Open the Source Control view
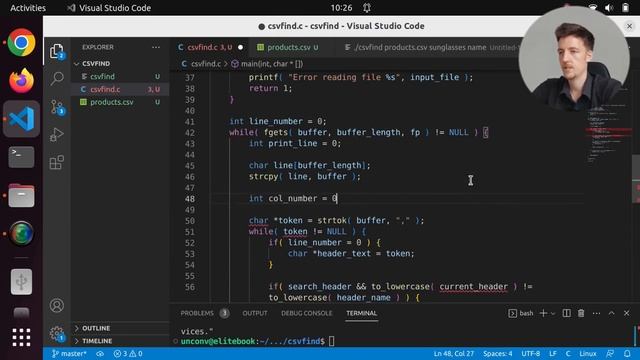 [57, 107]
